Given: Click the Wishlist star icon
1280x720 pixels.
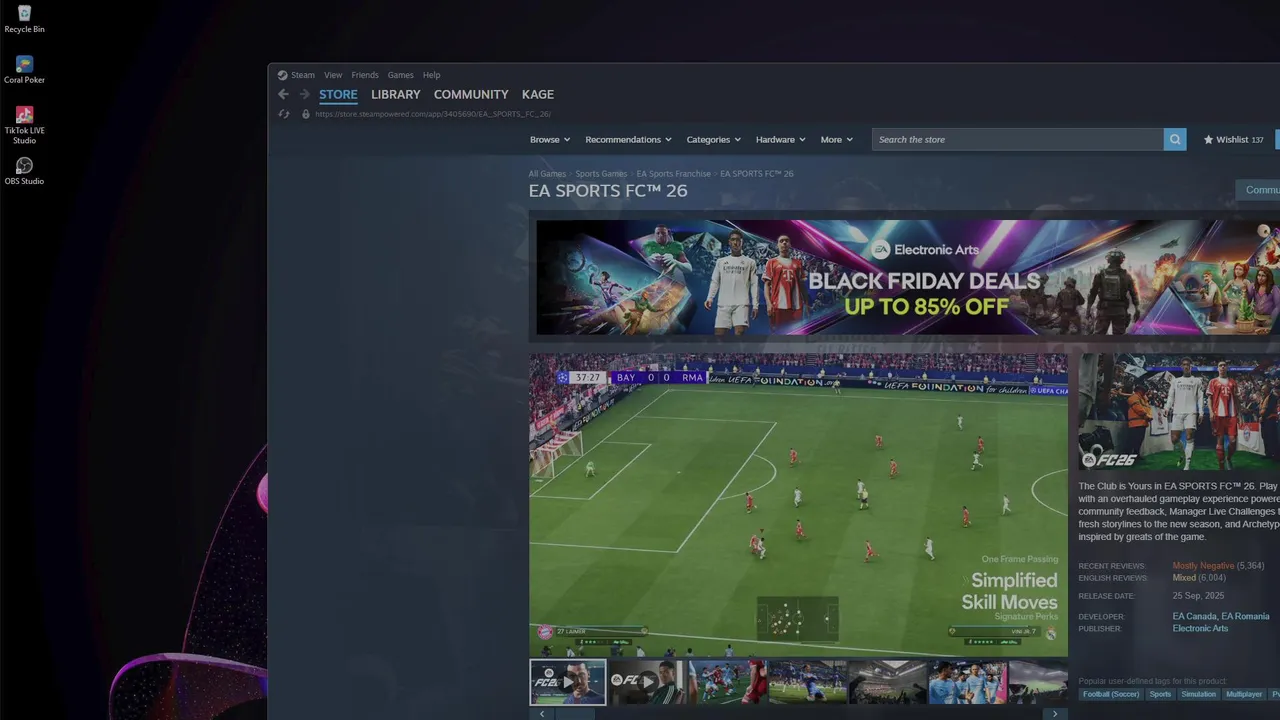Looking at the screenshot, I should click(1208, 140).
